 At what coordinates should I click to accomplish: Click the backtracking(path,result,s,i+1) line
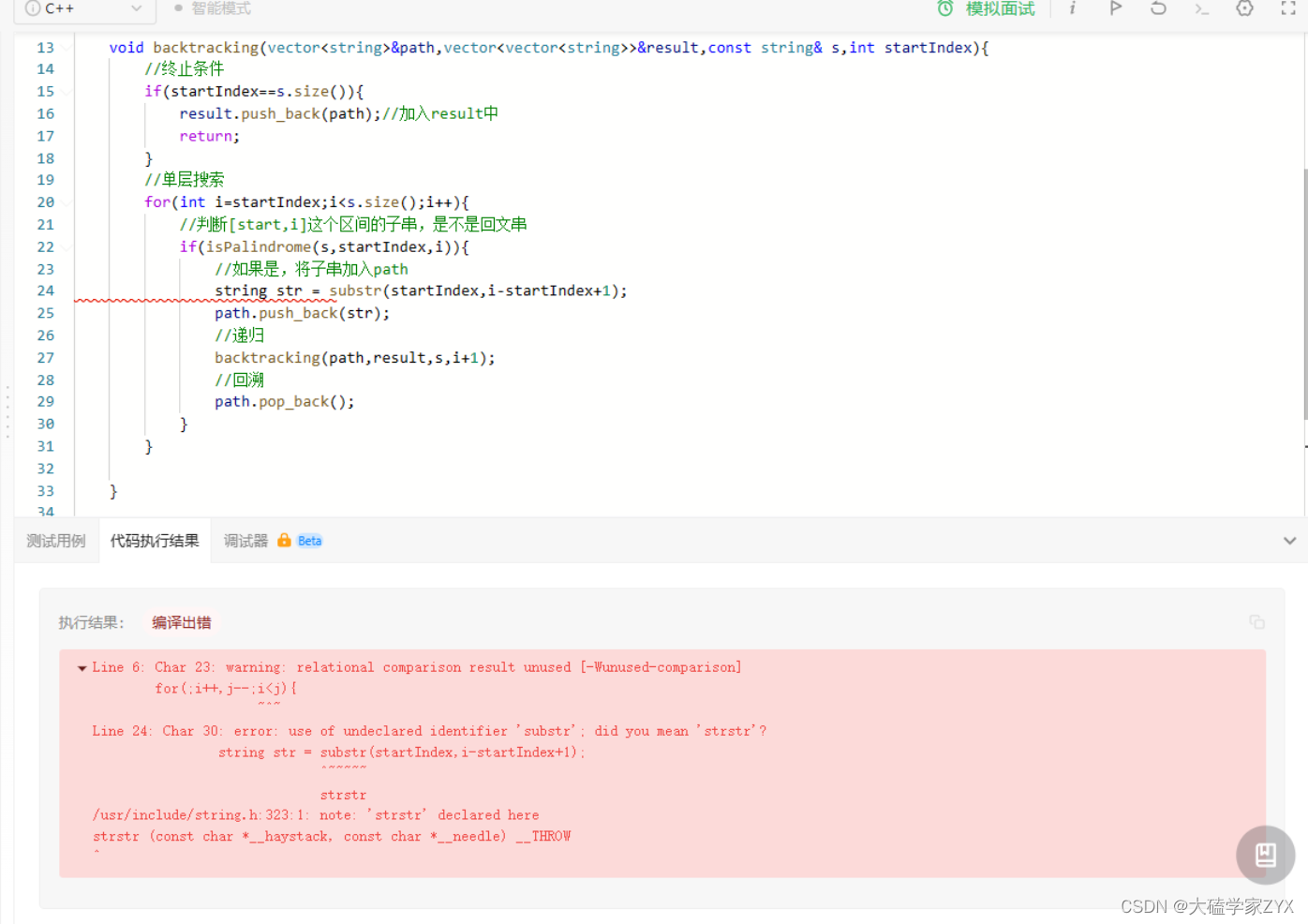point(355,358)
